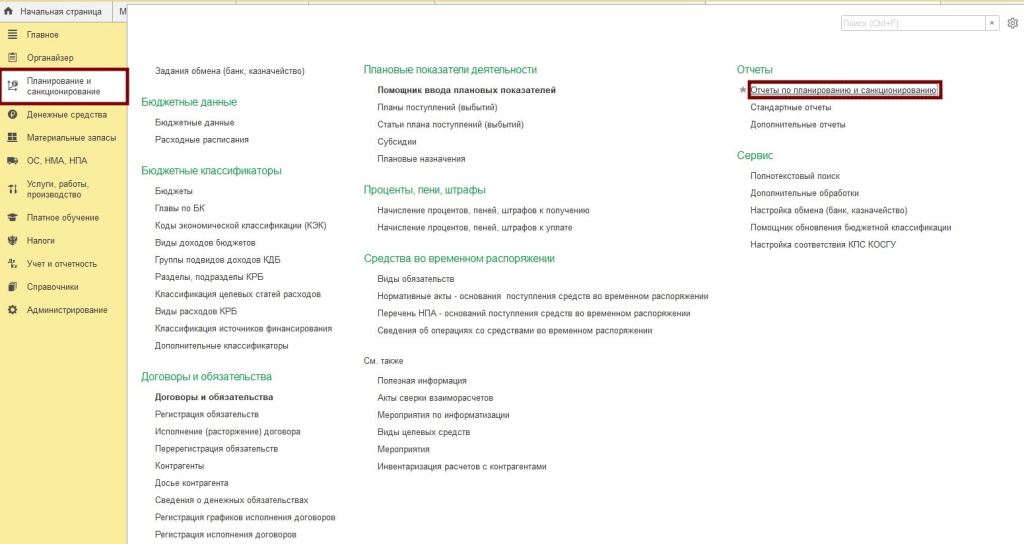Click the truck icon for ОС, НМА, НПА
1024x544 pixels.
12,160
